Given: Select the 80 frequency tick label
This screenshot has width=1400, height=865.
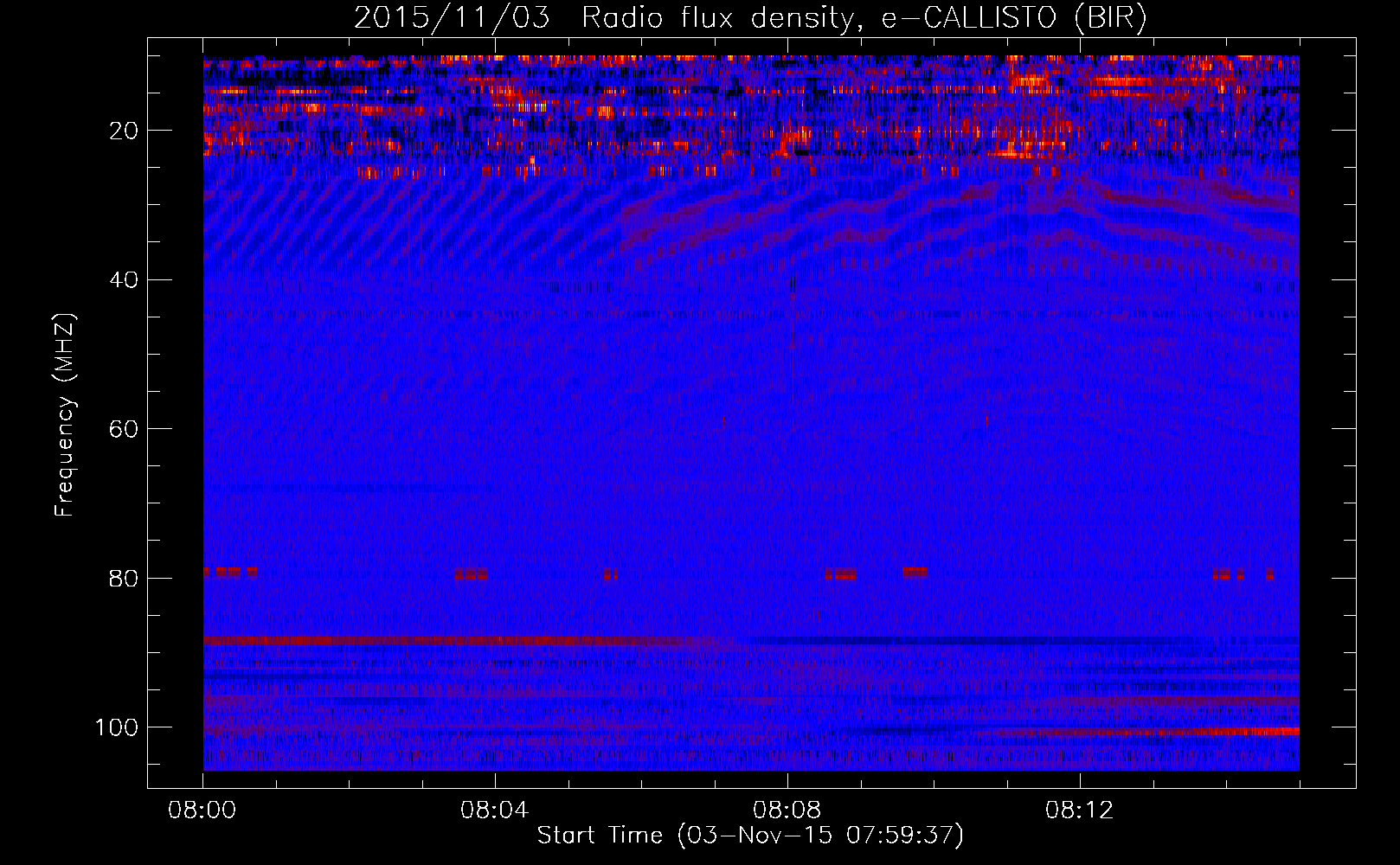Looking at the screenshot, I should (125, 579).
